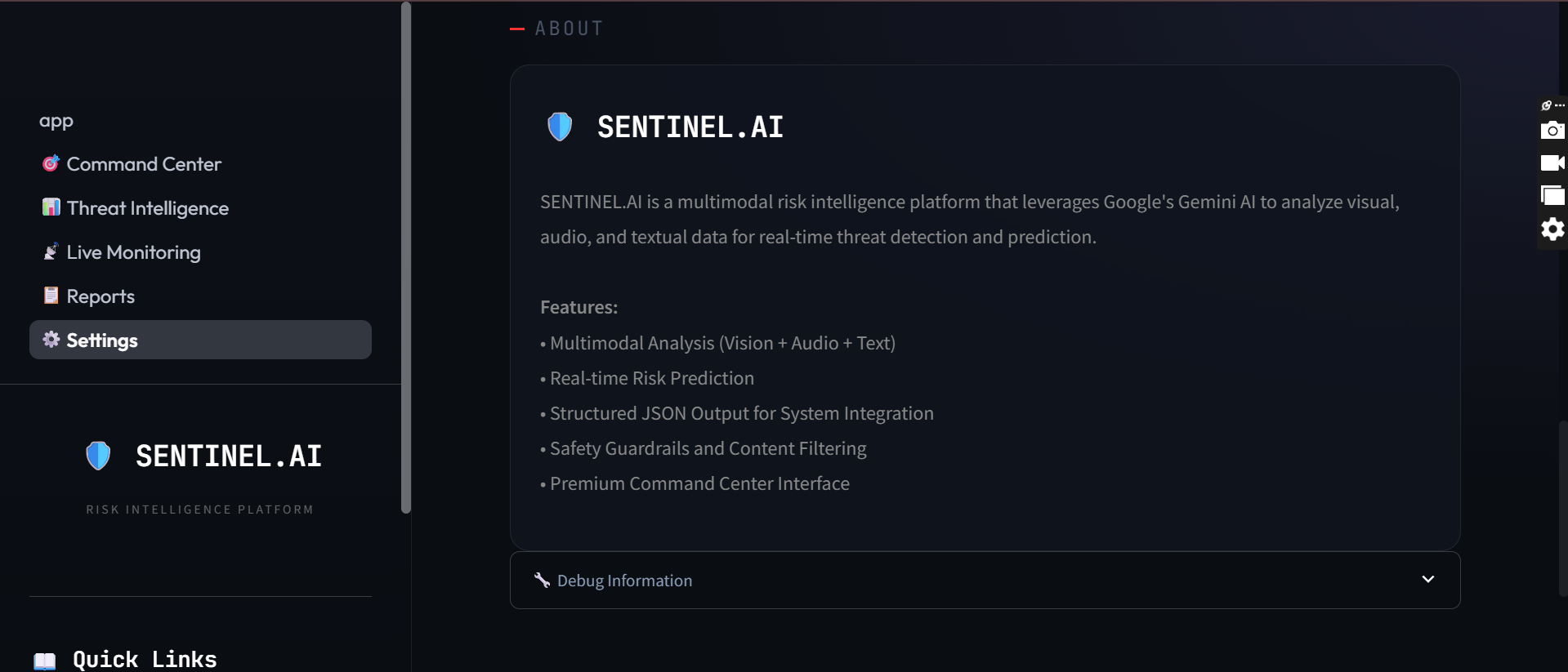Click the Command Center target icon
The height and width of the screenshot is (672, 1568).
[x=51, y=163]
